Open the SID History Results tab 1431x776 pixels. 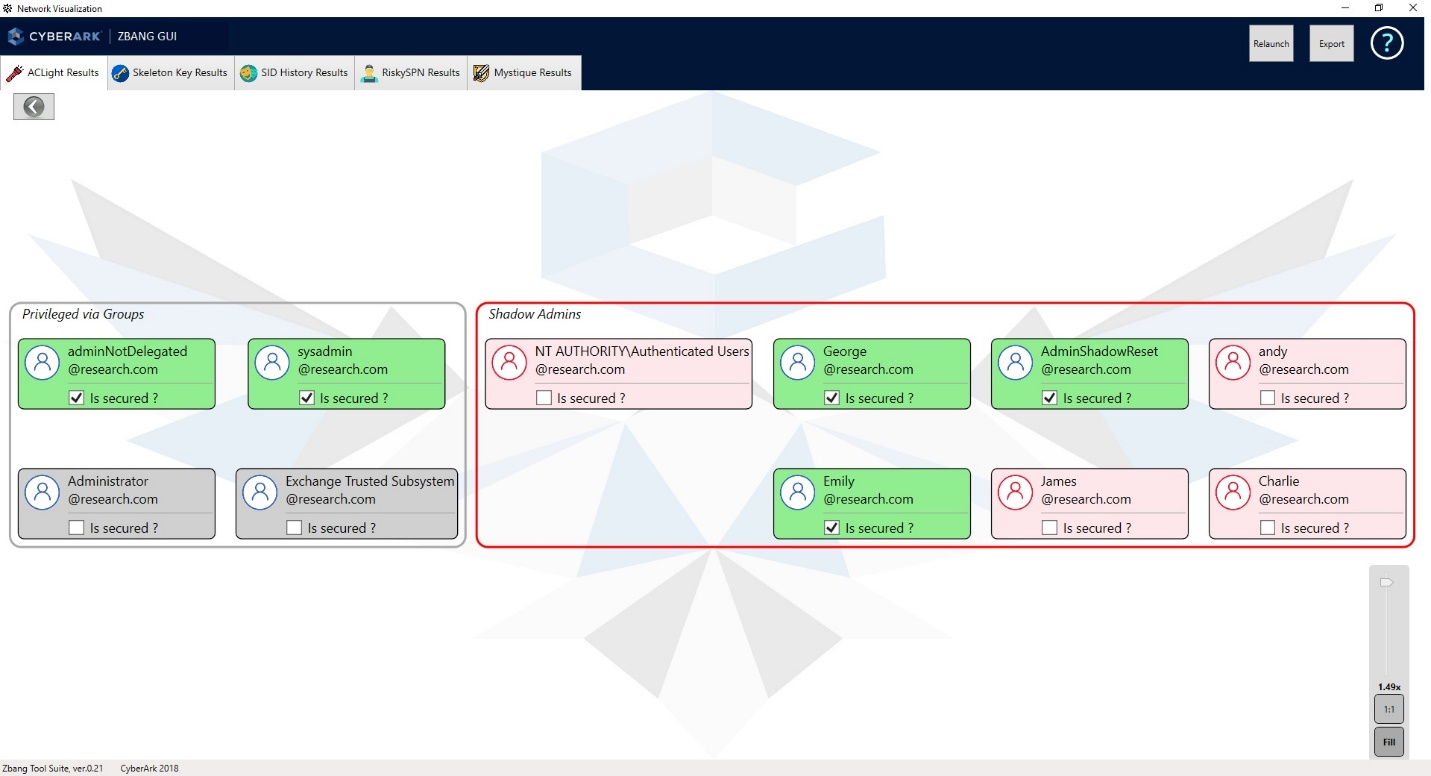(x=294, y=73)
